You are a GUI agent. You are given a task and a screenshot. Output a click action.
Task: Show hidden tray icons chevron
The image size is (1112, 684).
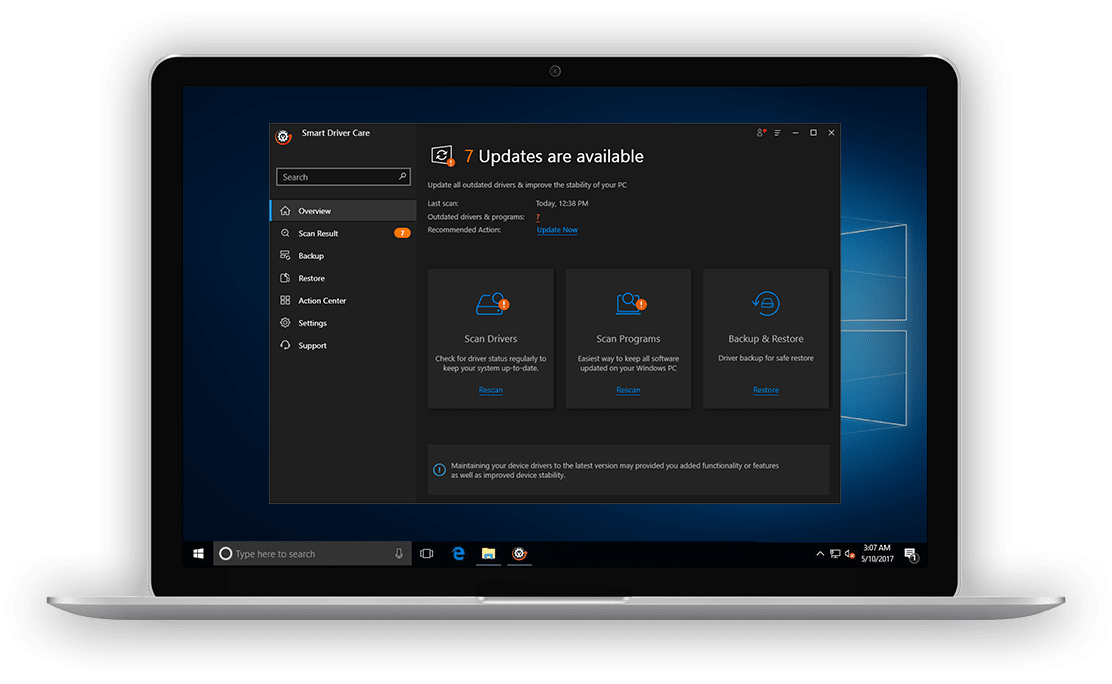(820, 553)
